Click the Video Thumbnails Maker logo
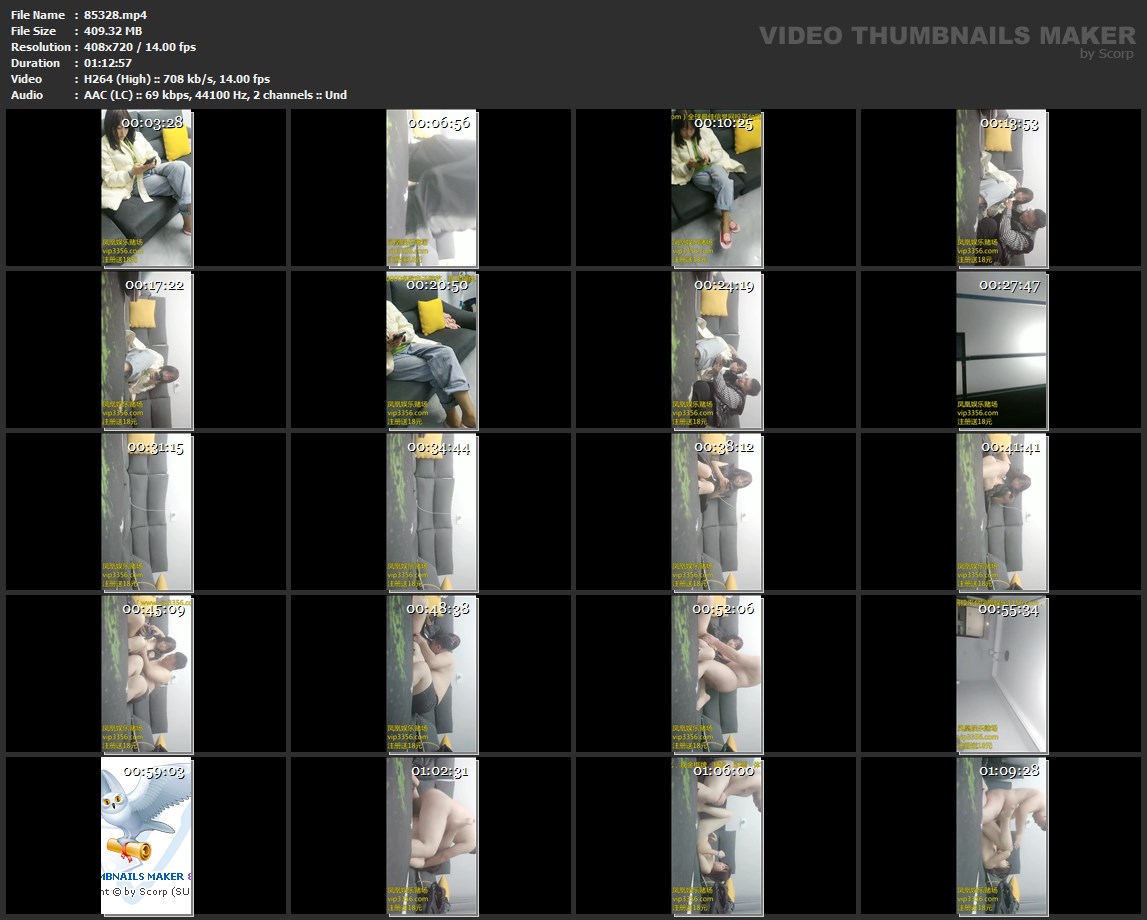1147x920 pixels. point(946,35)
